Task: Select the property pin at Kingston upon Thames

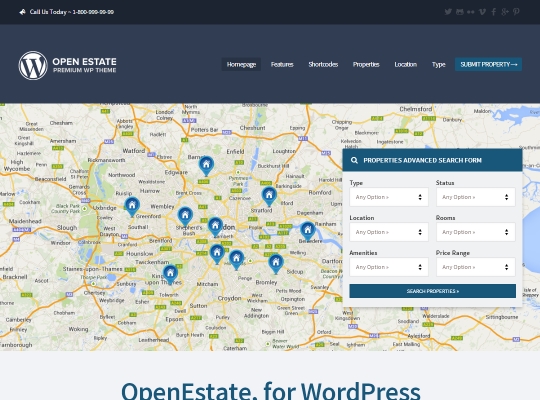Action: pyautogui.click(x=170, y=274)
